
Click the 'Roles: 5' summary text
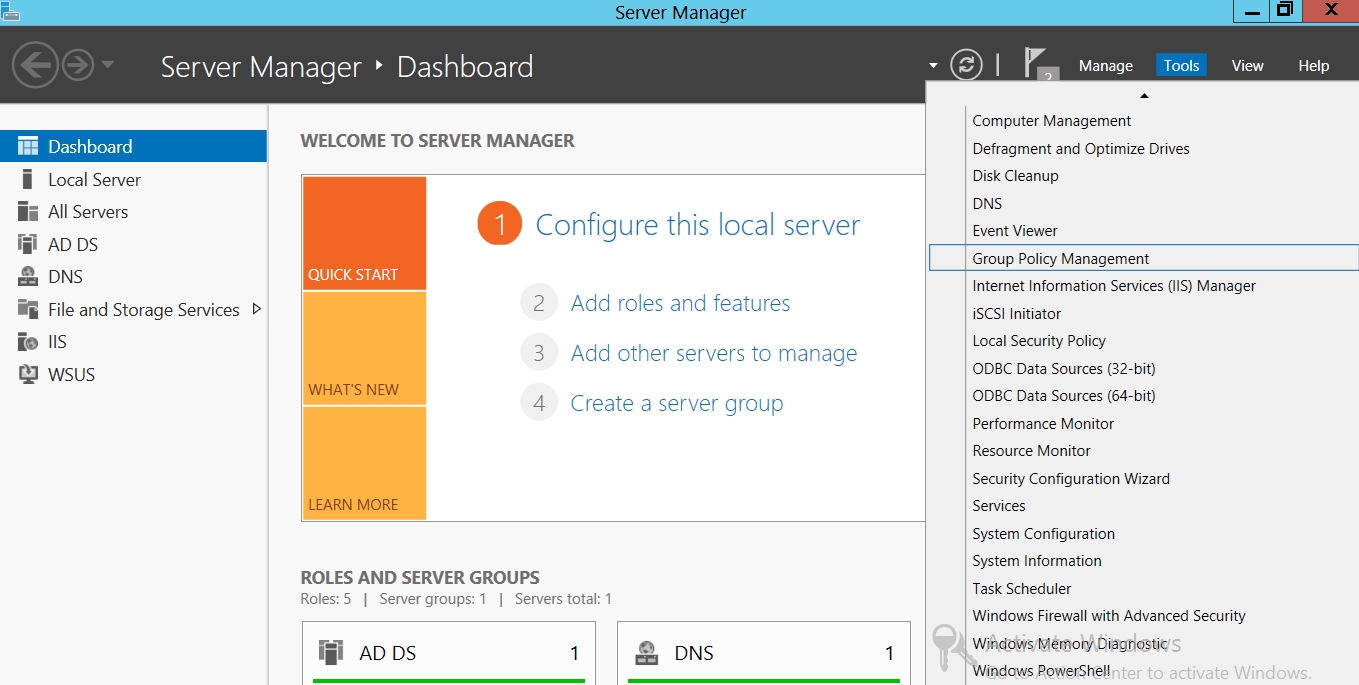pyautogui.click(x=326, y=599)
